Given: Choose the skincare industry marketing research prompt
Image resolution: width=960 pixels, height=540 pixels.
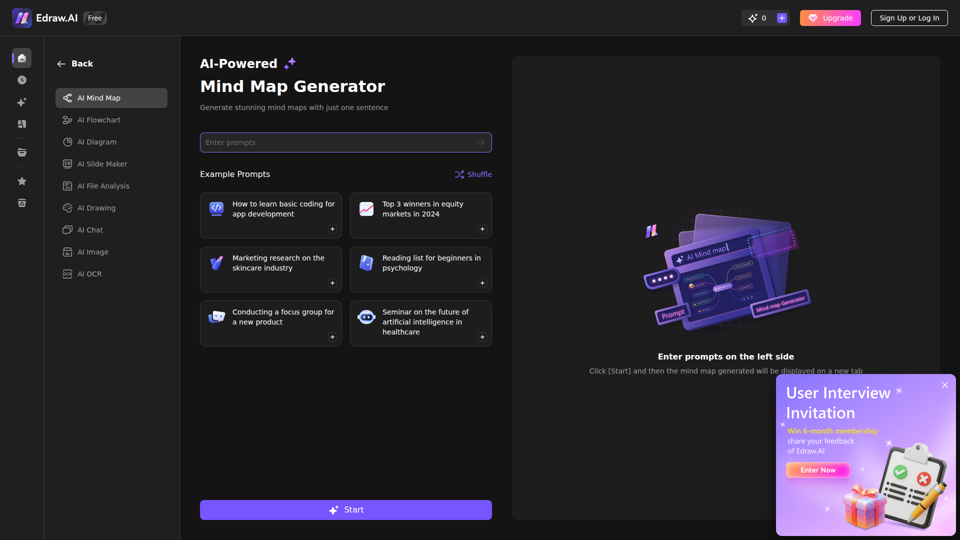Looking at the screenshot, I should click(271, 269).
